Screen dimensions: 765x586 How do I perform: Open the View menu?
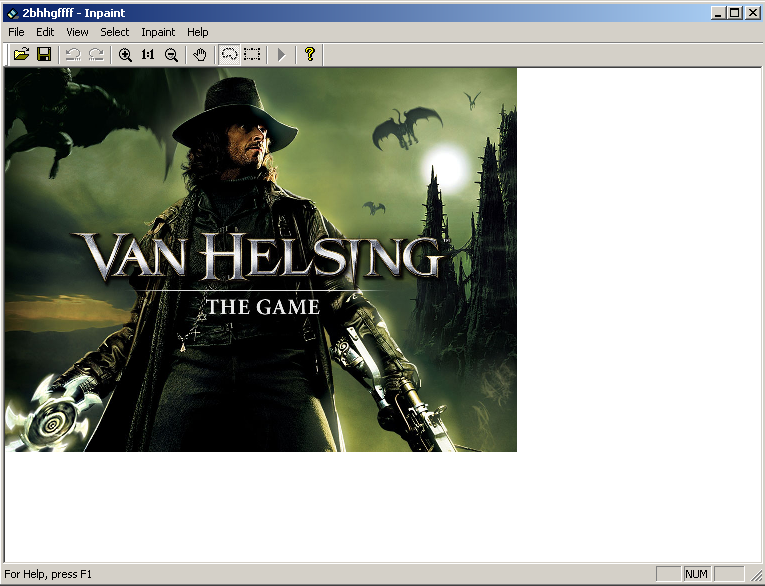(x=77, y=32)
